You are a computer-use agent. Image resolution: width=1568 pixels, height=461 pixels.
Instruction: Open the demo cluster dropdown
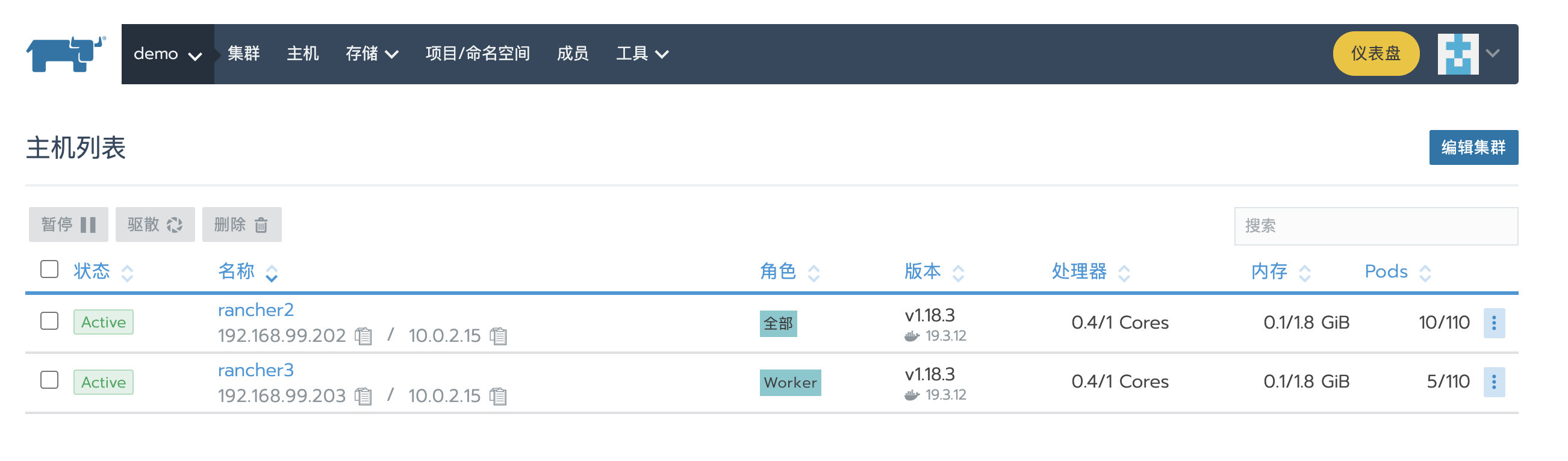click(167, 54)
